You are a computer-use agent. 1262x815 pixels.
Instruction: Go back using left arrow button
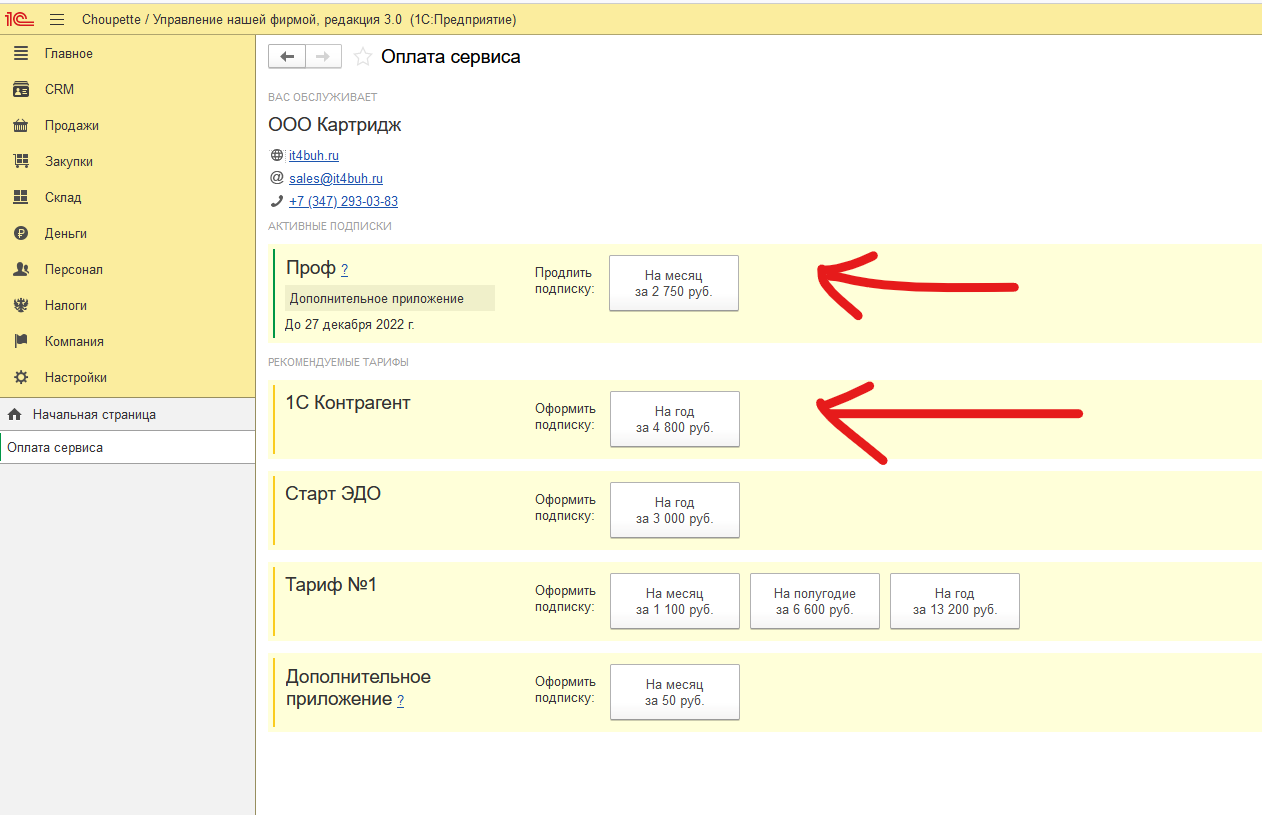tap(287, 57)
